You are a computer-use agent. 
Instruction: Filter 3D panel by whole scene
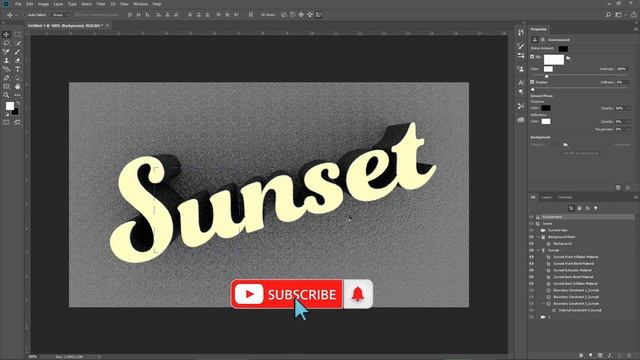pyautogui.click(x=571, y=208)
